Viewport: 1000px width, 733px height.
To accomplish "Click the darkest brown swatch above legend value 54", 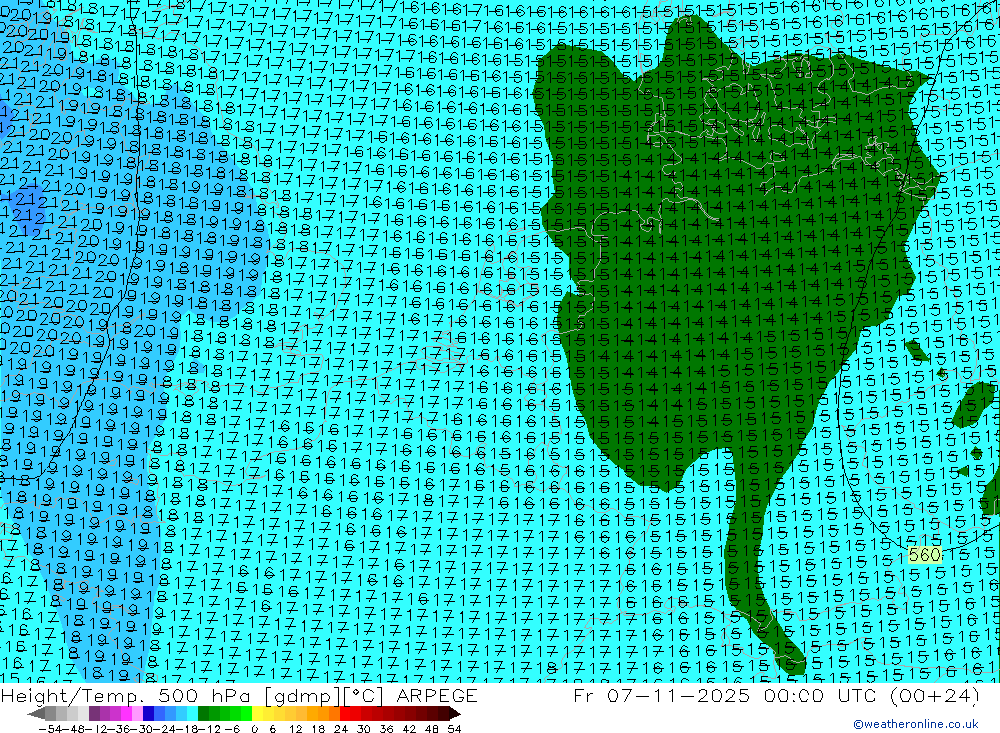I will tap(443, 713).
